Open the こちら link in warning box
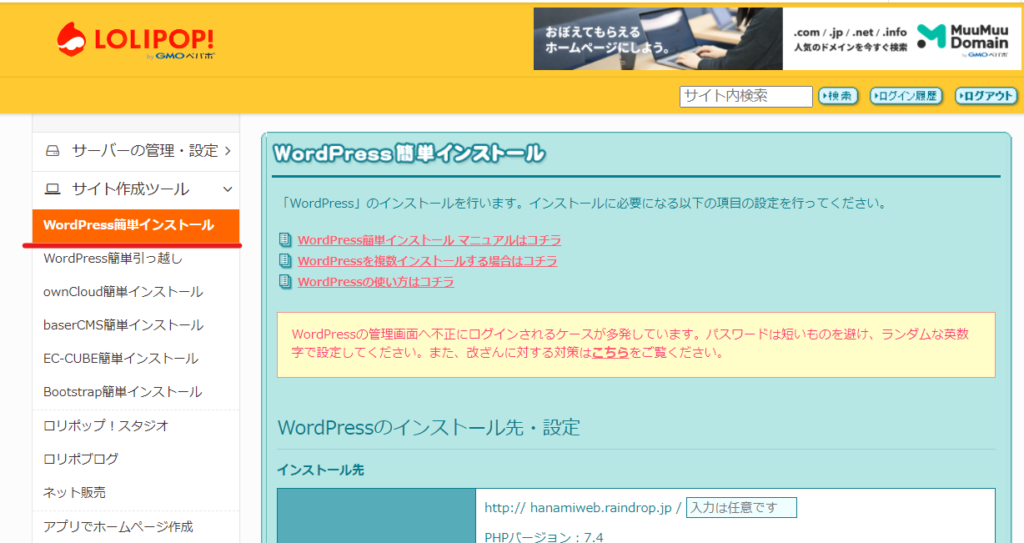 [610, 353]
